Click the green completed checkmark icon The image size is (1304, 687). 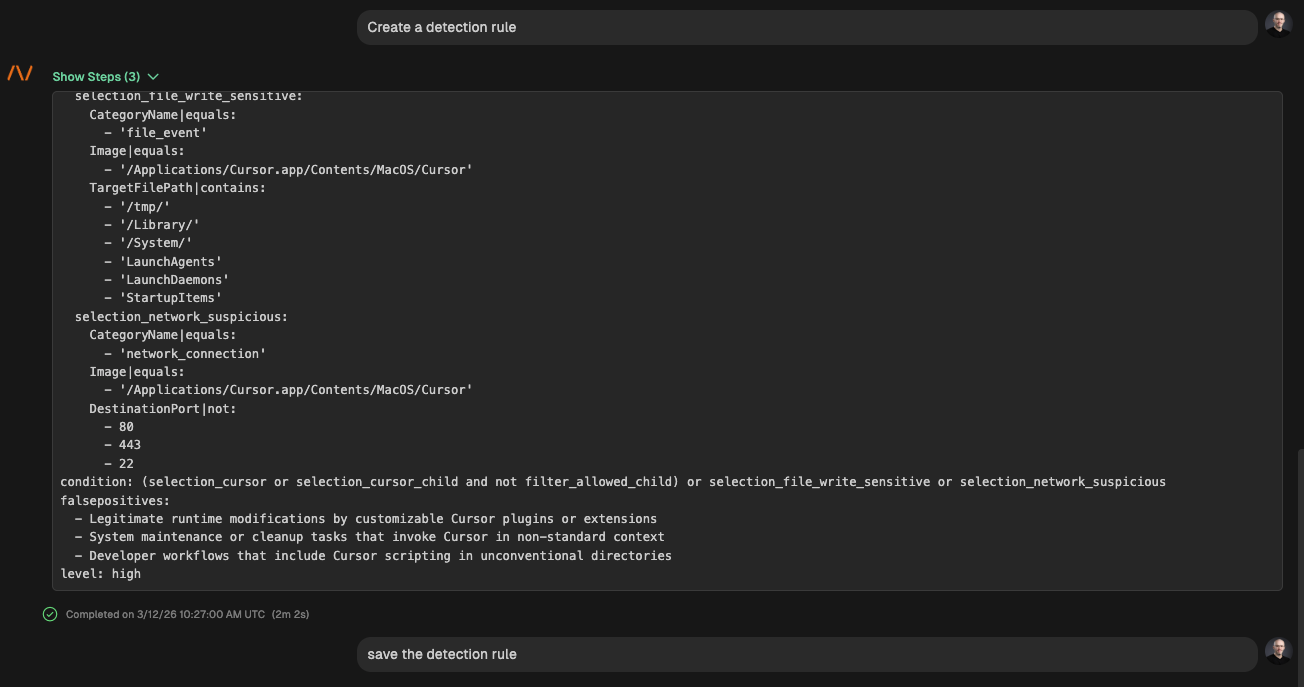[x=50, y=614]
